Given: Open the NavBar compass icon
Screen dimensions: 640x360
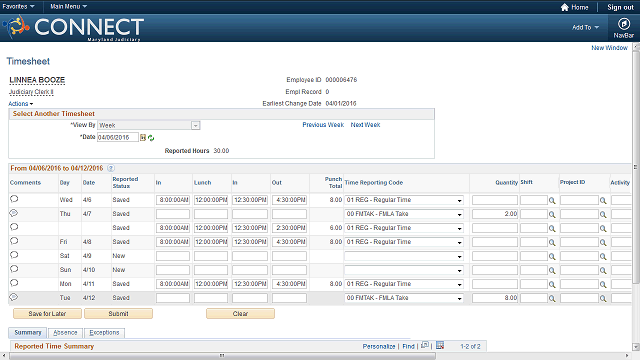Looking at the screenshot, I should click(x=623, y=24).
